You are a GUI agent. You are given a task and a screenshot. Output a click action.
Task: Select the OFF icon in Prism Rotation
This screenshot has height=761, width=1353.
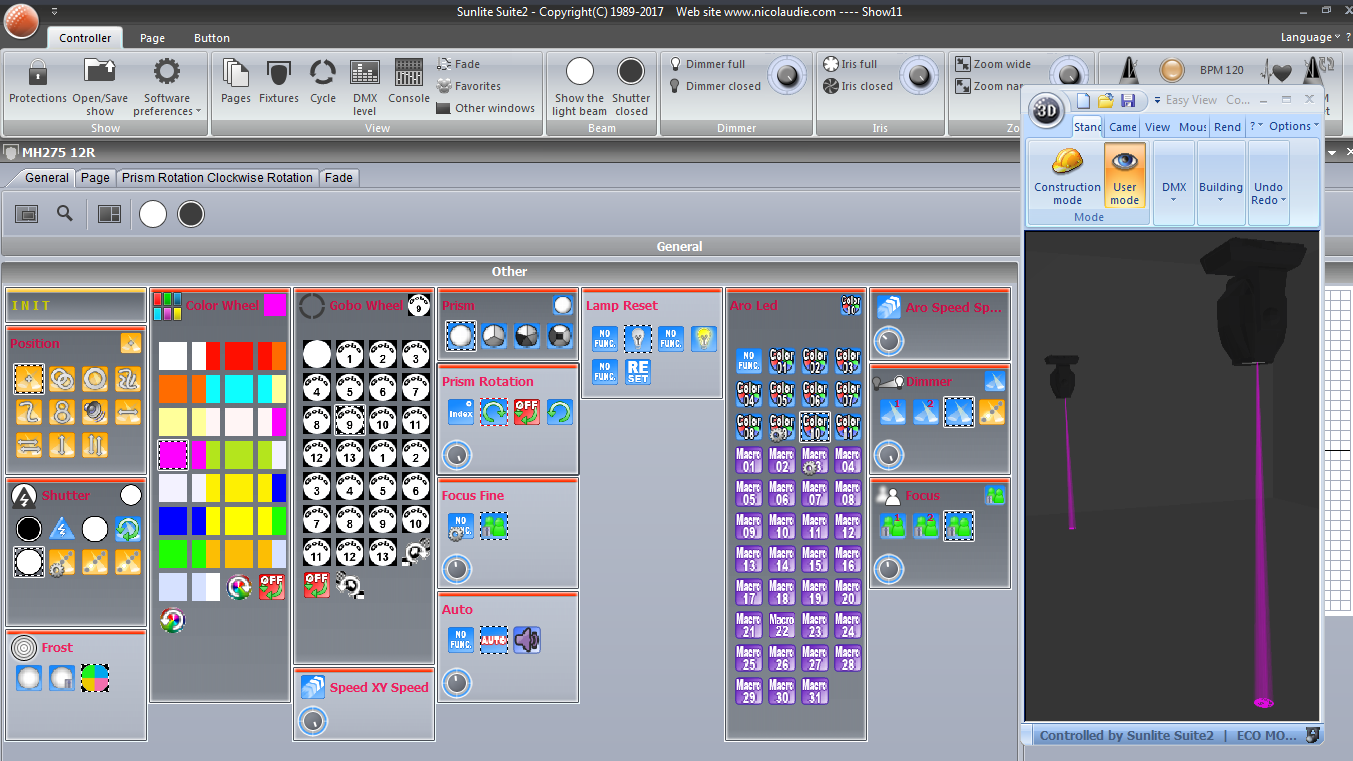tap(527, 412)
